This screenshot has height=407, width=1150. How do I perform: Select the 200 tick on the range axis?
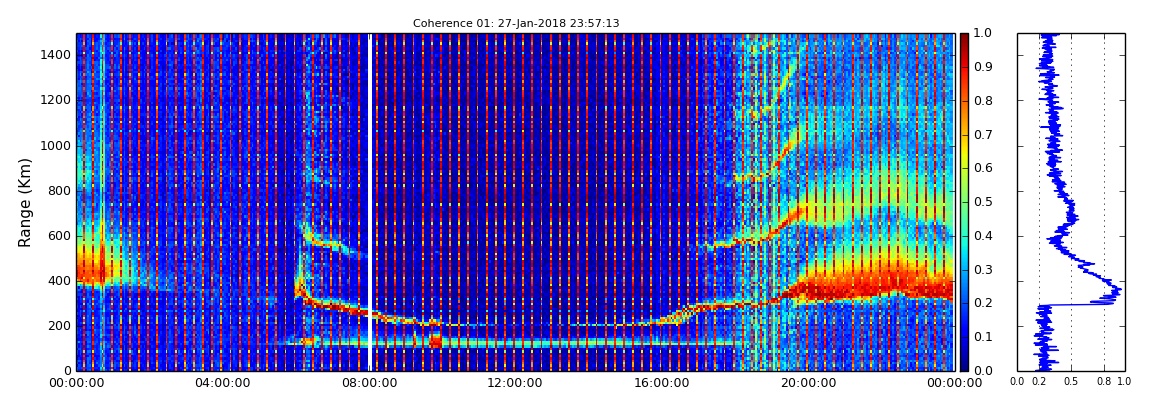pyautogui.click(x=60, y=326)
